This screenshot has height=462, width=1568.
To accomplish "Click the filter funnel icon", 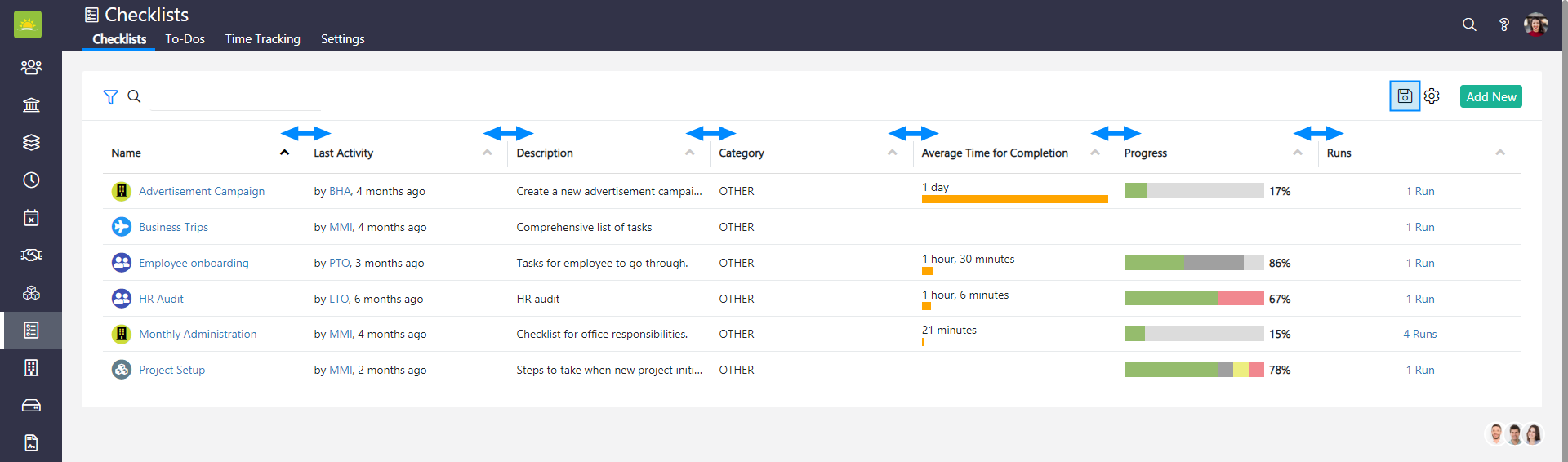I will click(x=110, y=97).
